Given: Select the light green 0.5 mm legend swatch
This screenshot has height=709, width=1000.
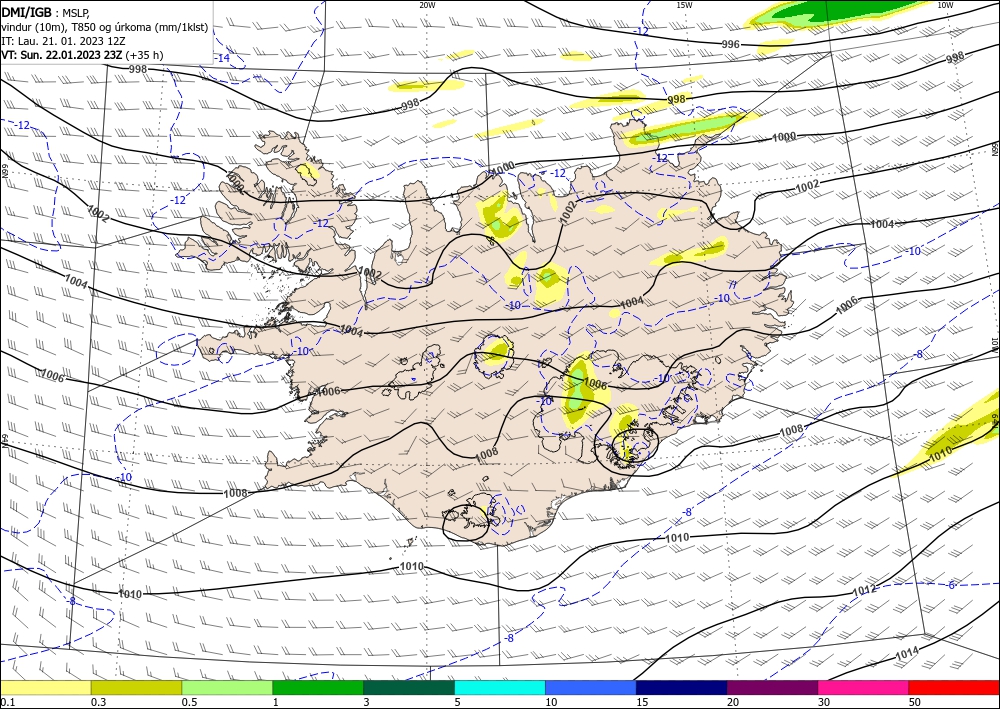Looking at the screenshot, I should 227,687.
